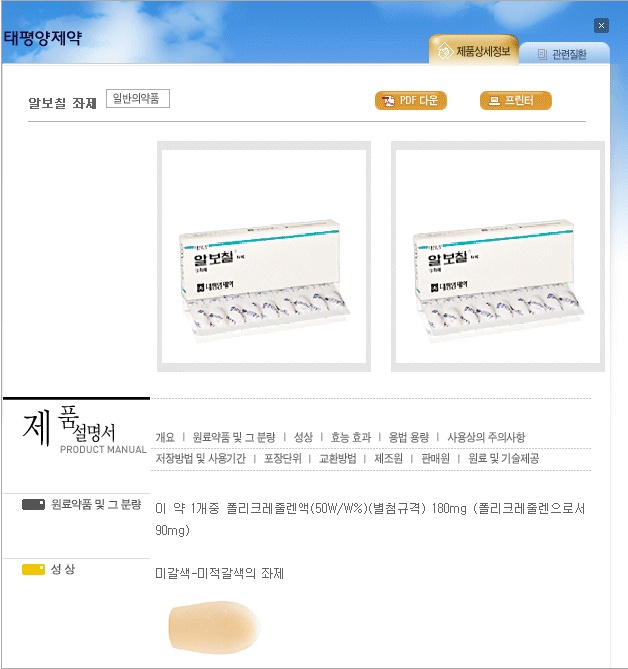Click the PDF 다운 download button
This screenshot has width=628, height=669.
(x=410, y=101)
